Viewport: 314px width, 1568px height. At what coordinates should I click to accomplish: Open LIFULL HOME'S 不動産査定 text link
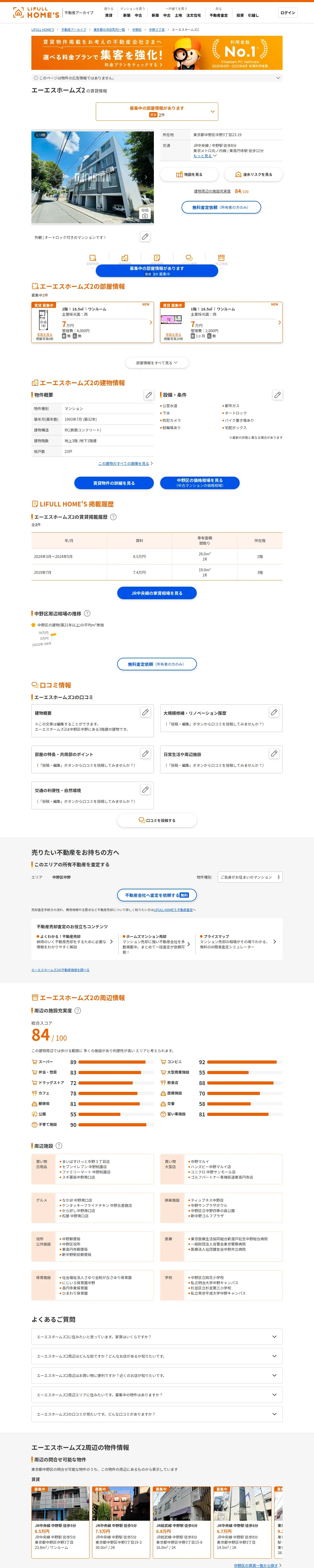pos(173,910)
